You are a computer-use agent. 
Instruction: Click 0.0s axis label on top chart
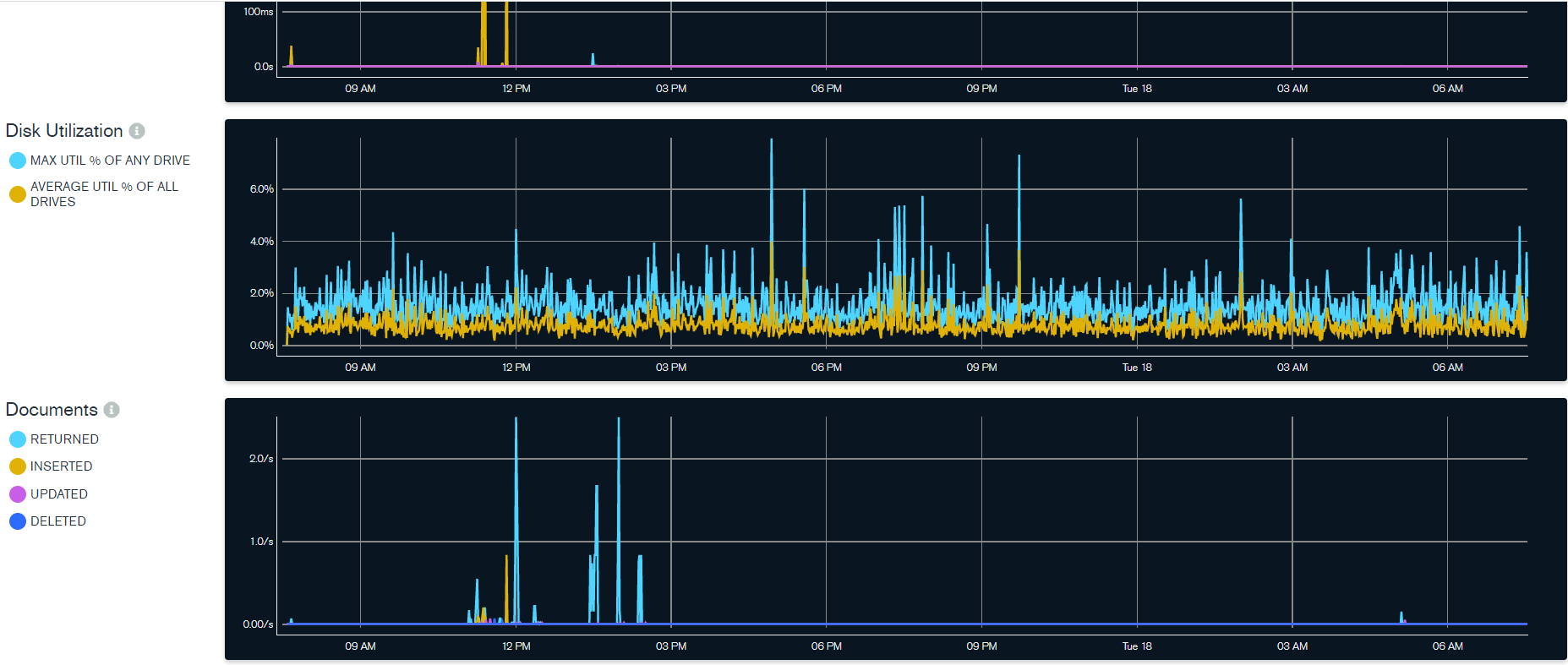[x=264, y=67]
